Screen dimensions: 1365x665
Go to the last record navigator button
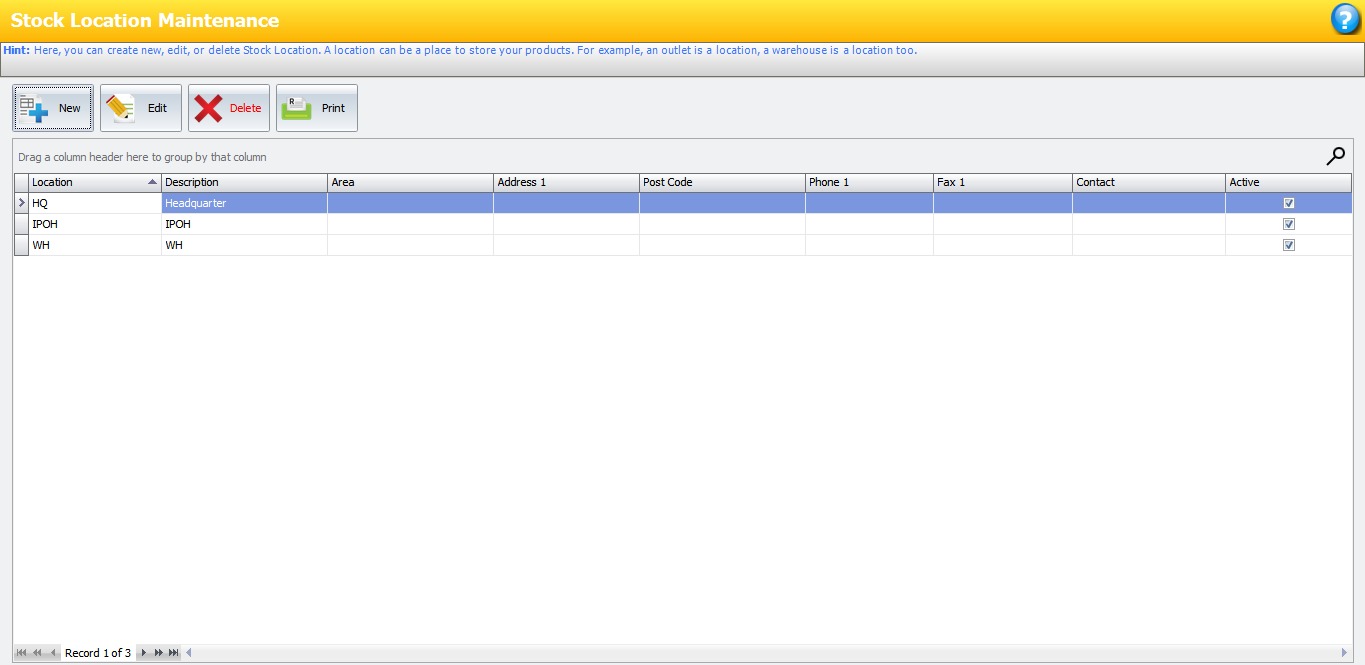174,653
